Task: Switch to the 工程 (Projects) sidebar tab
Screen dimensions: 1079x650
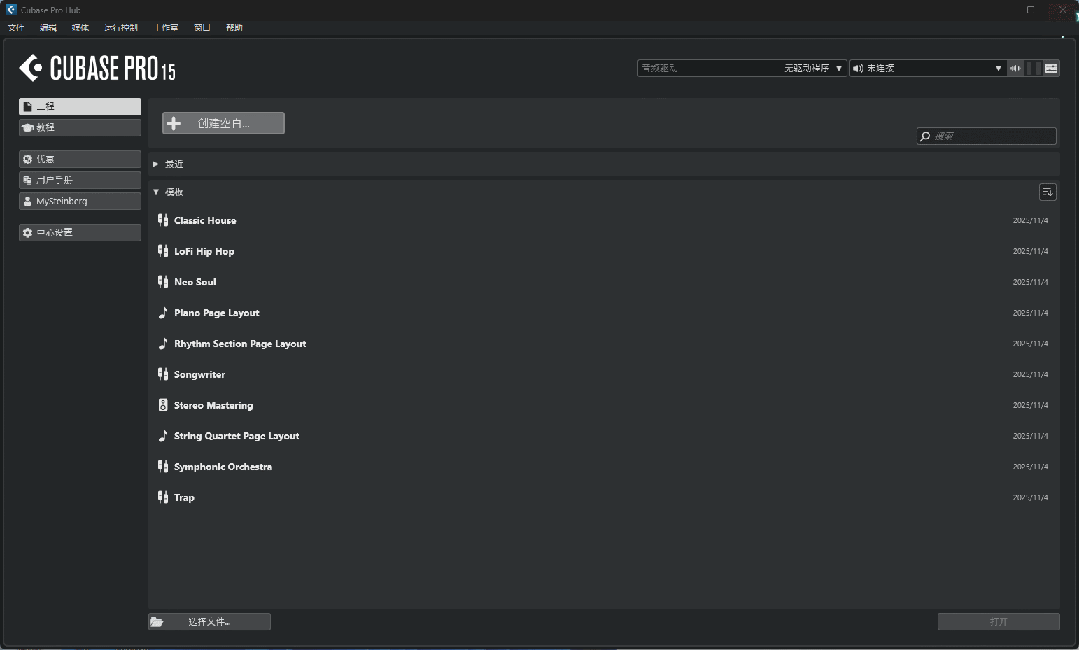Action: pos(80,107)
